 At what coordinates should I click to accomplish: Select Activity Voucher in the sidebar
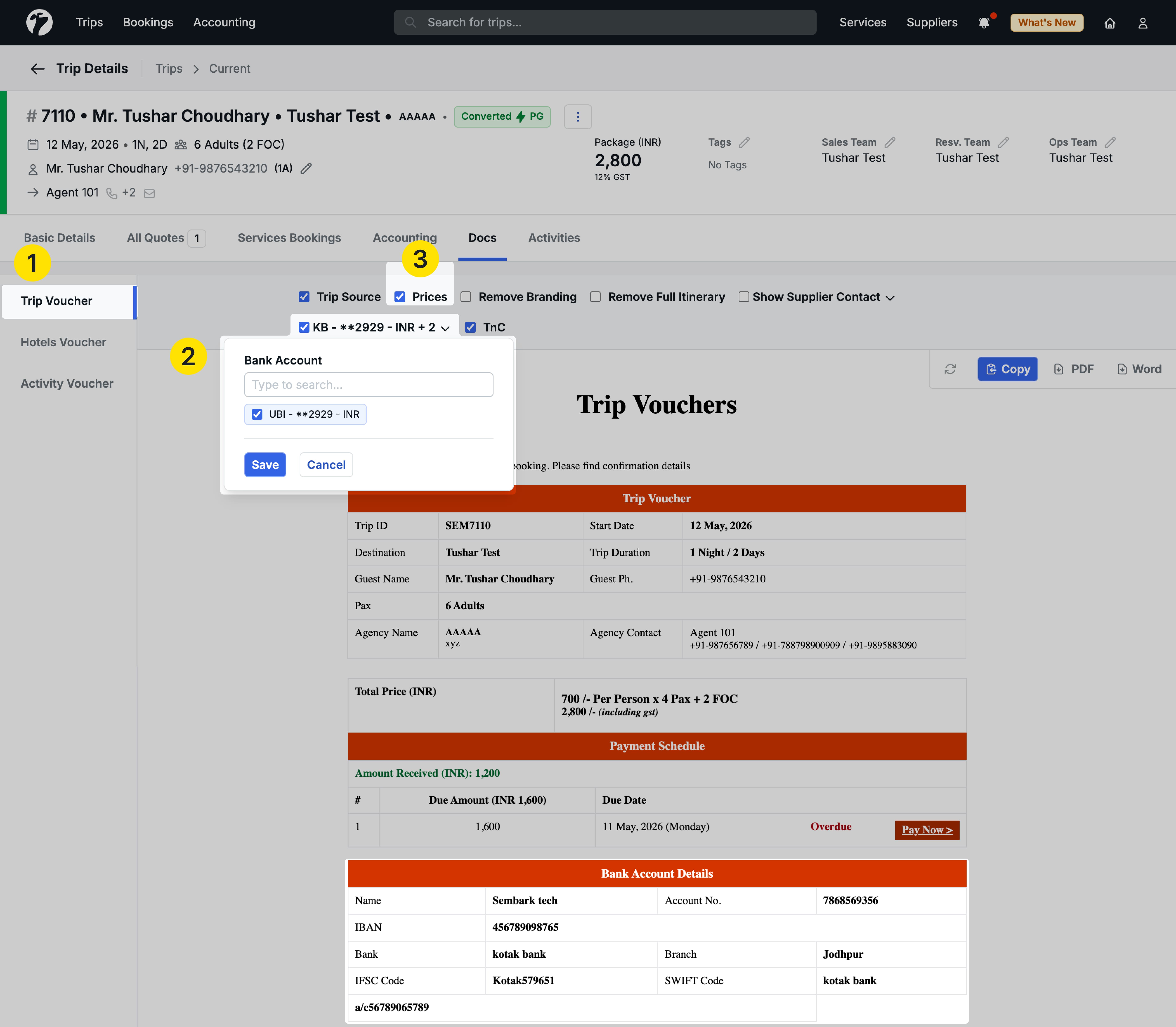click(67, 383)
